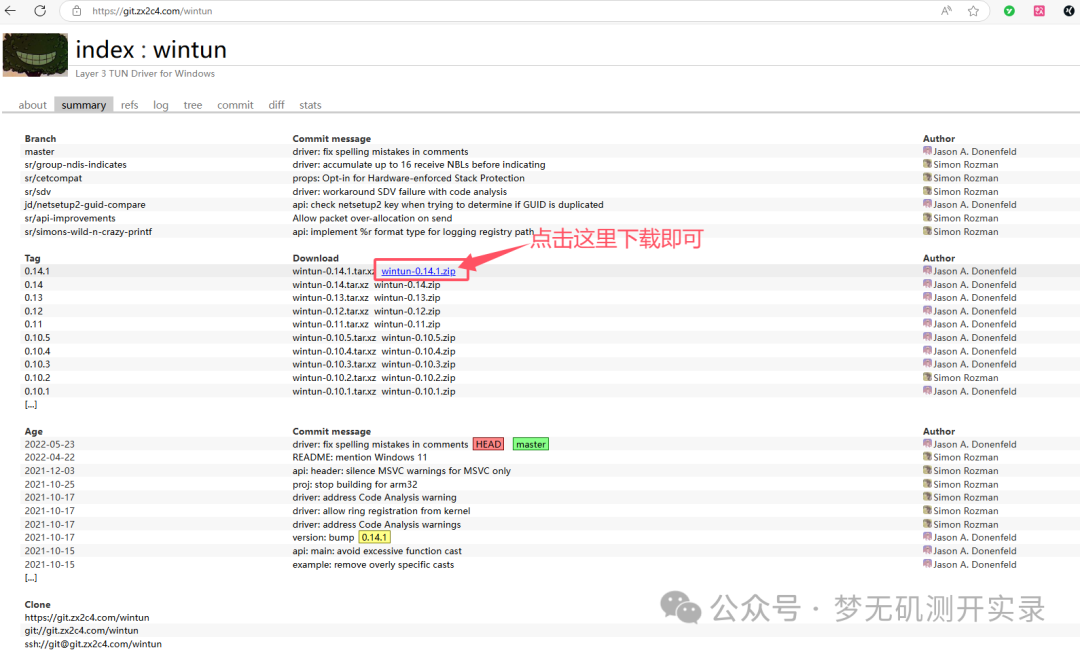Open branch jd/netsetup2-guid-compare
The height and width of the screenshot is (652, 1080).
85,204
